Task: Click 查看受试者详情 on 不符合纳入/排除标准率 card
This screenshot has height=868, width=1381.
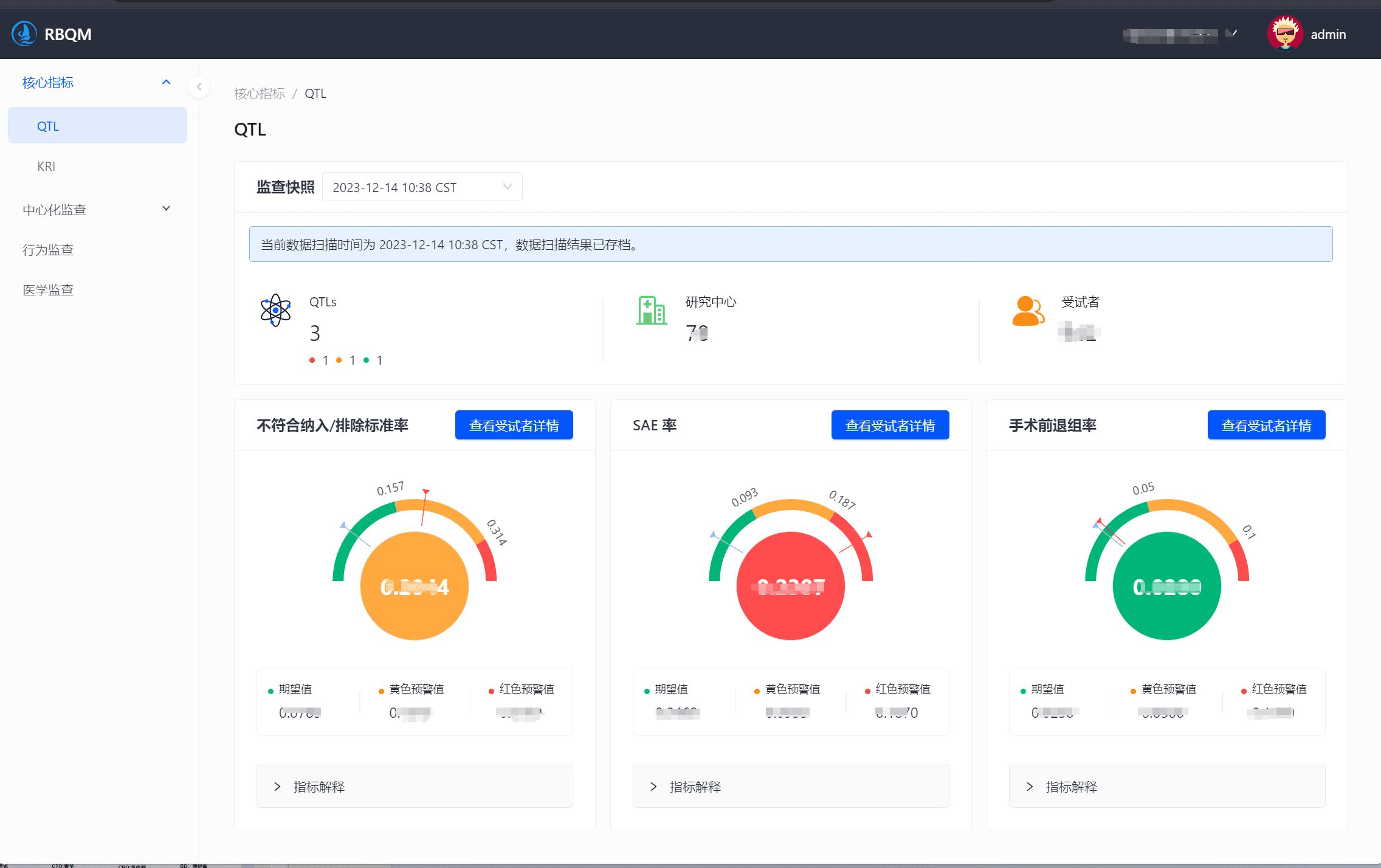Action: click(x=514, y=425)
